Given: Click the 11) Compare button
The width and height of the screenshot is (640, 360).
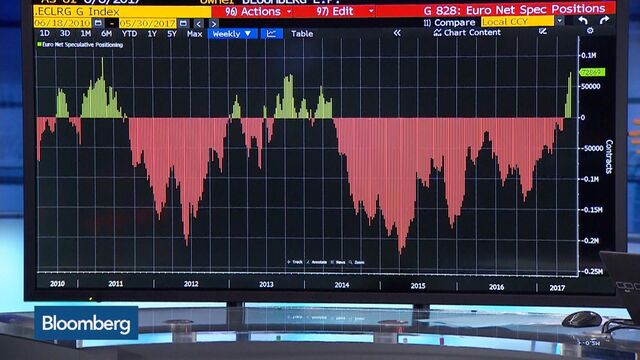Looking at the screenshot, I should 449,22.
